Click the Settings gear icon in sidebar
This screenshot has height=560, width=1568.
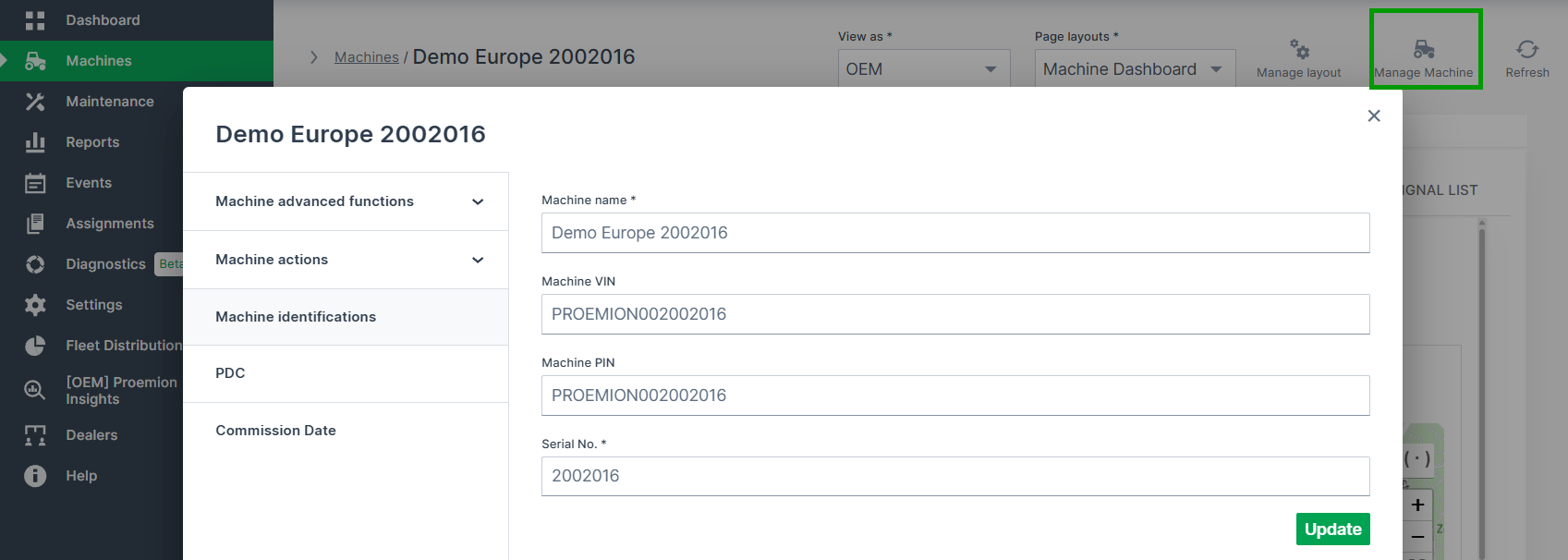(35, 305)
